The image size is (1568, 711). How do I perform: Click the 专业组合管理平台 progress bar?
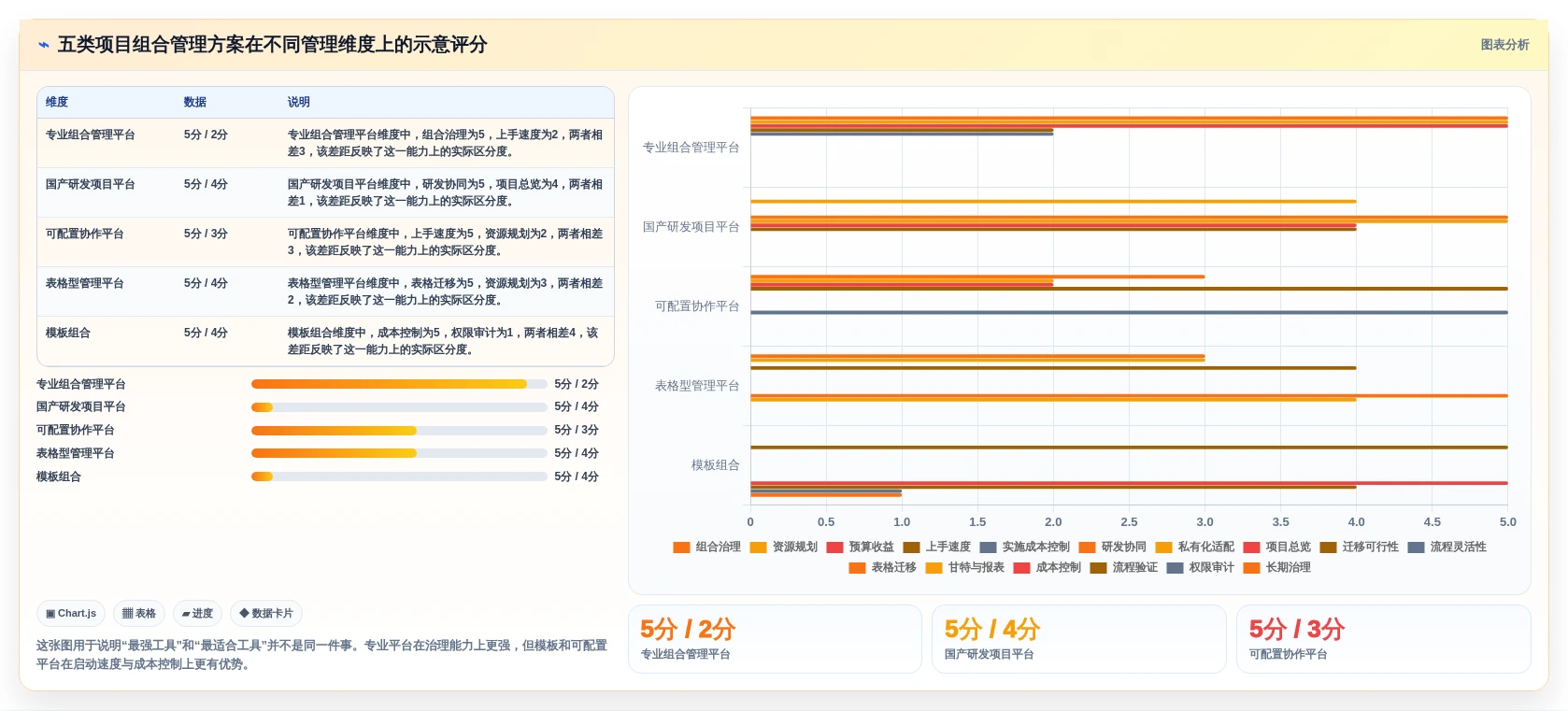[x=399, y=384]
